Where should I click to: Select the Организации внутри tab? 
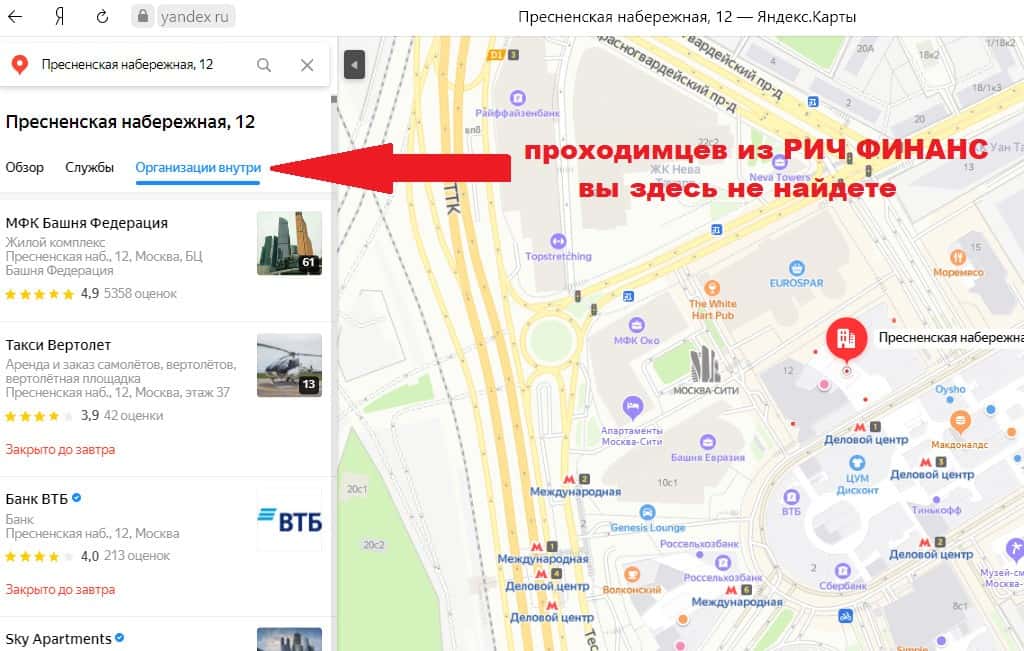198,167
